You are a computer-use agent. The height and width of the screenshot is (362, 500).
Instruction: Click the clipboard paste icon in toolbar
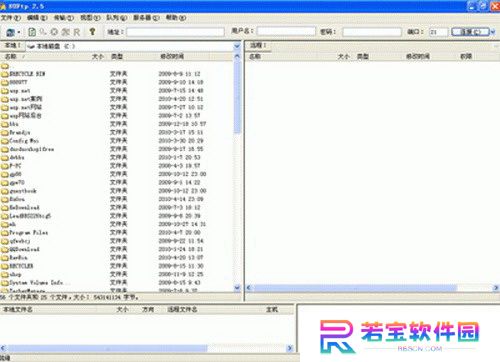point(32,32)
